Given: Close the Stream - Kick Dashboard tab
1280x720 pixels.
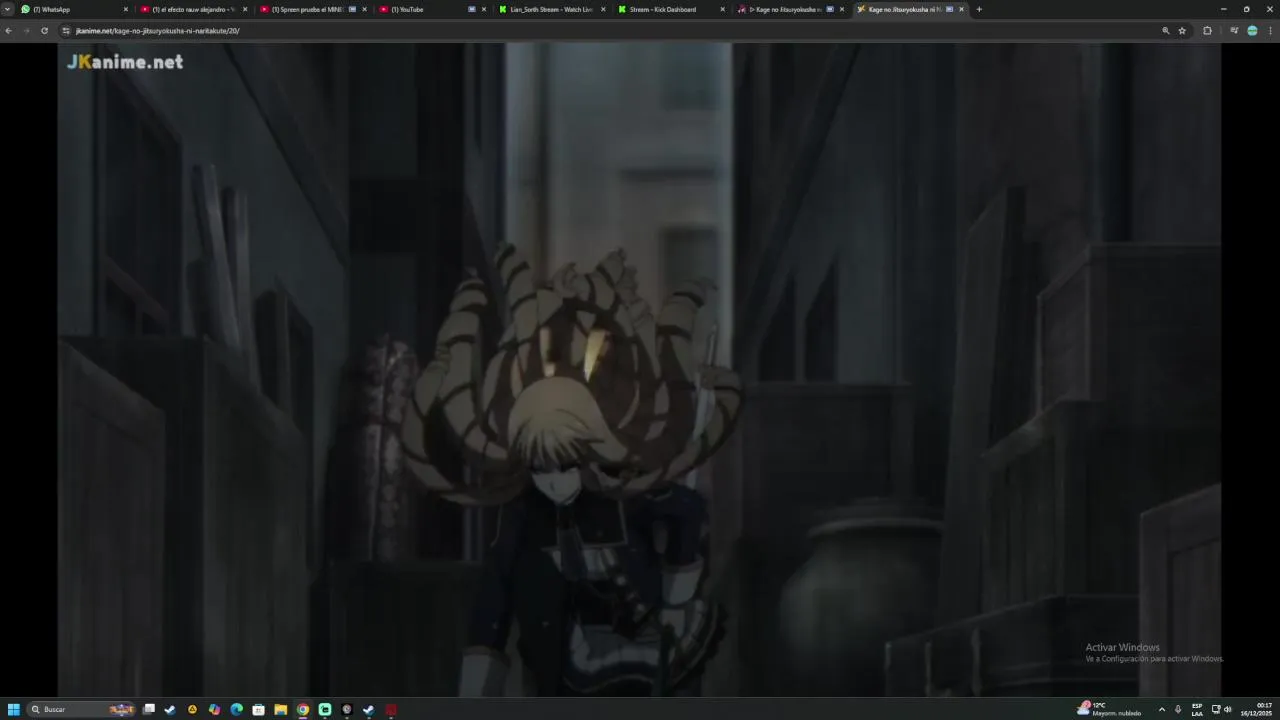Looking at the screenshot, I should point(722,9).
